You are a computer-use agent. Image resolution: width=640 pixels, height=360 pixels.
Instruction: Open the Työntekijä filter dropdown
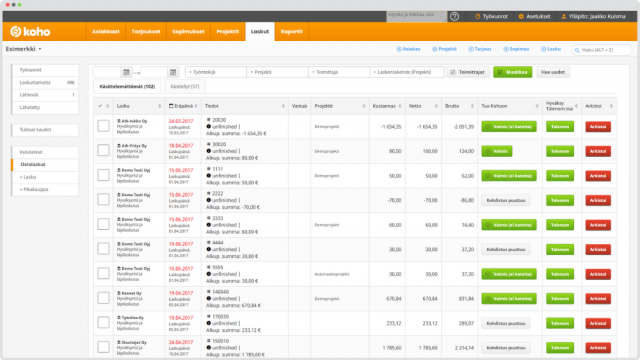pyautogui.click(x=216, y=72)
